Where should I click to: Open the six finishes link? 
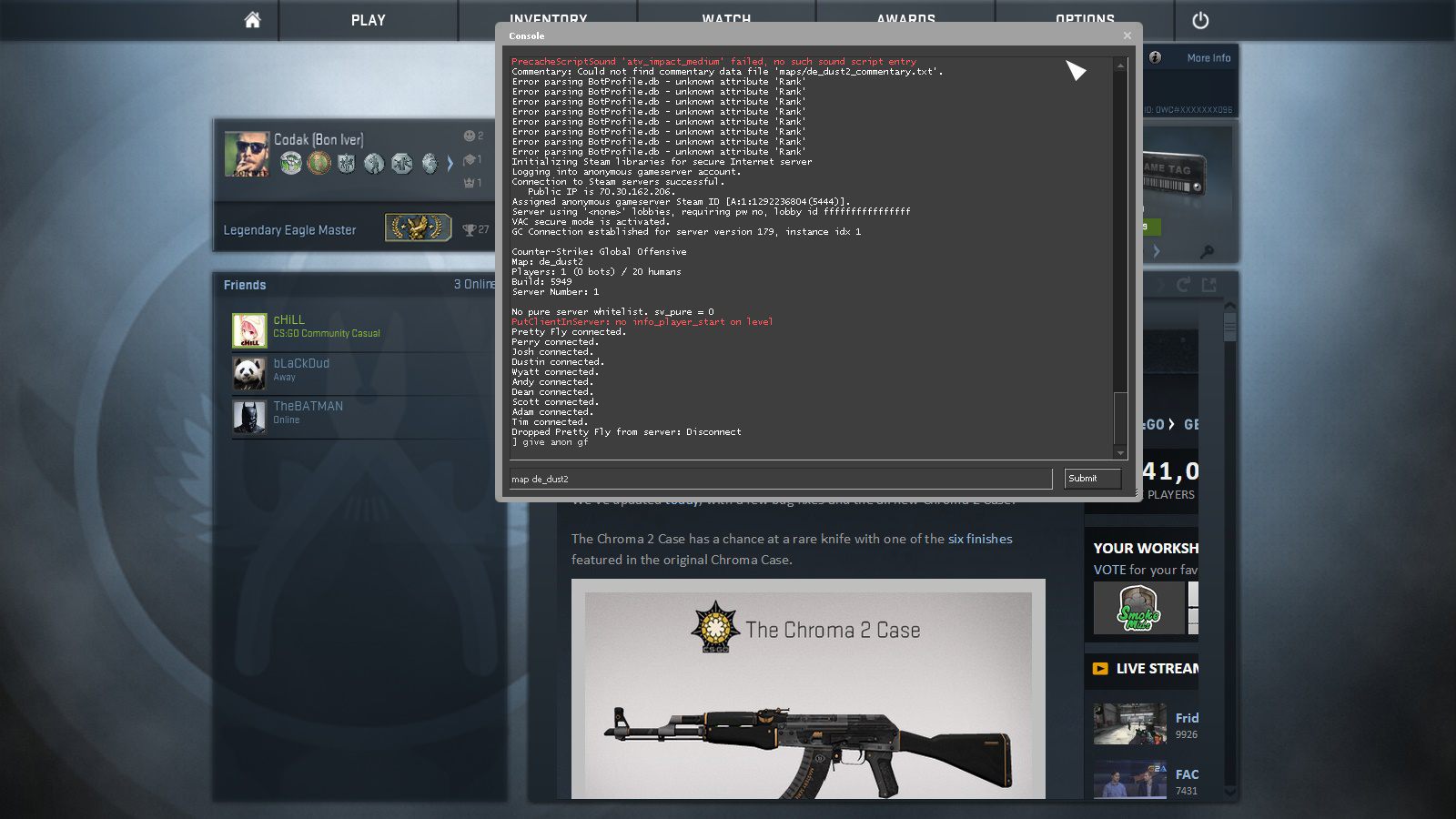(x=980, y=539)
